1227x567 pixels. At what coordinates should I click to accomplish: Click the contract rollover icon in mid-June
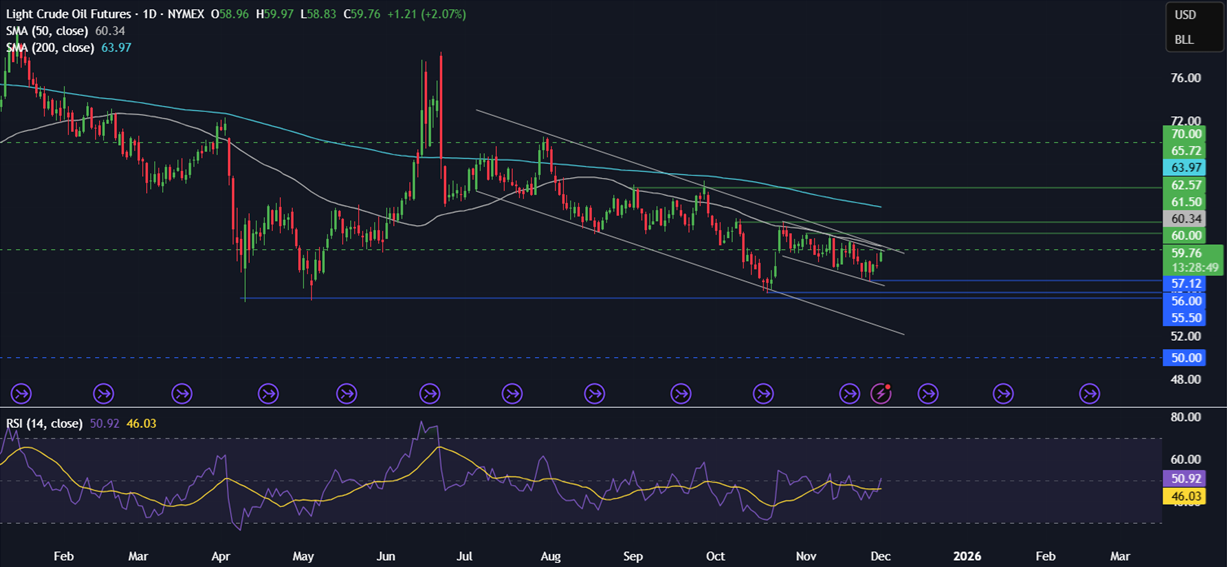point(430,394)
